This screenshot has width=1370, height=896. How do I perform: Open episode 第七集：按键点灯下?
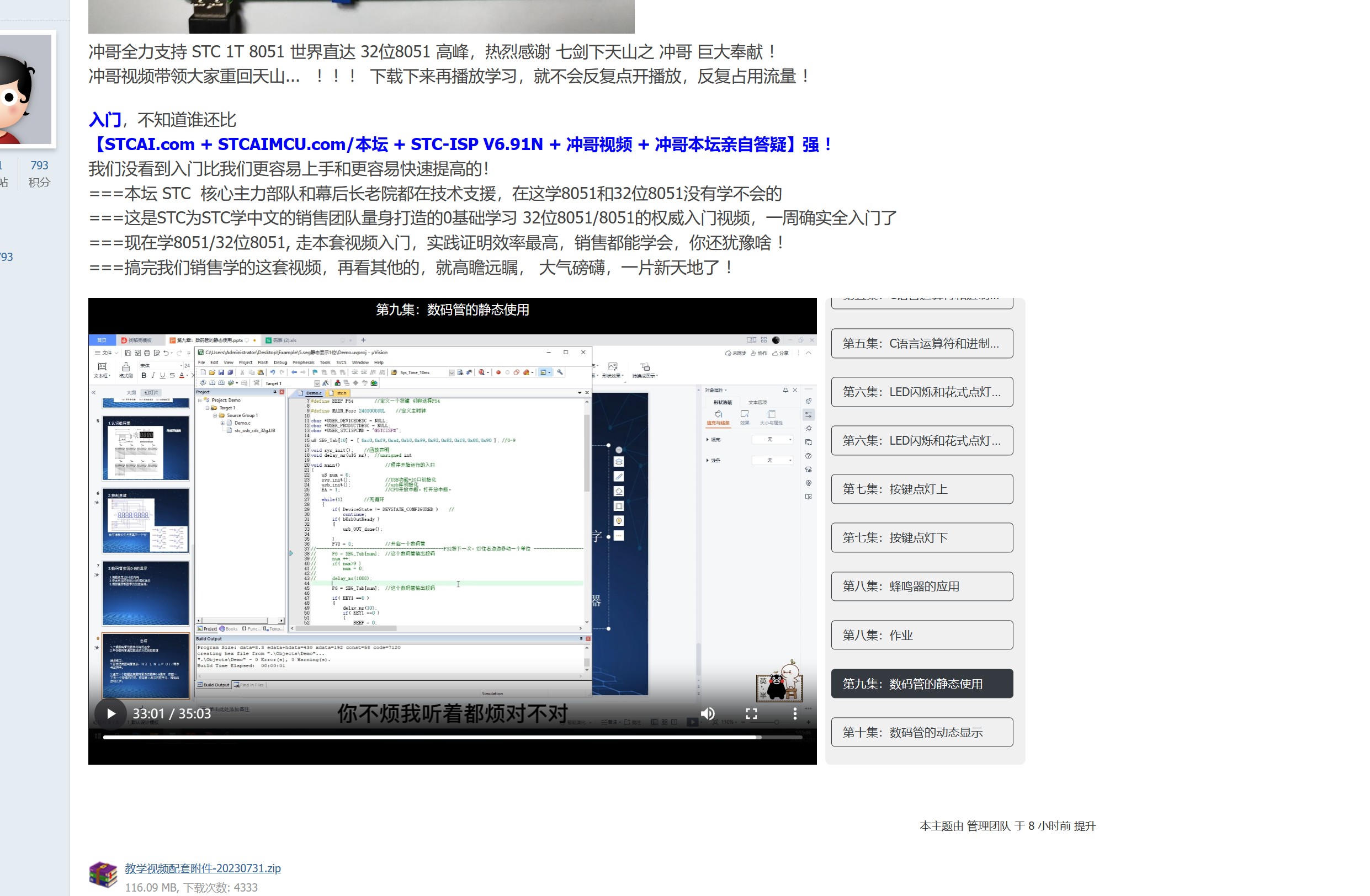(x=922, y=537)
